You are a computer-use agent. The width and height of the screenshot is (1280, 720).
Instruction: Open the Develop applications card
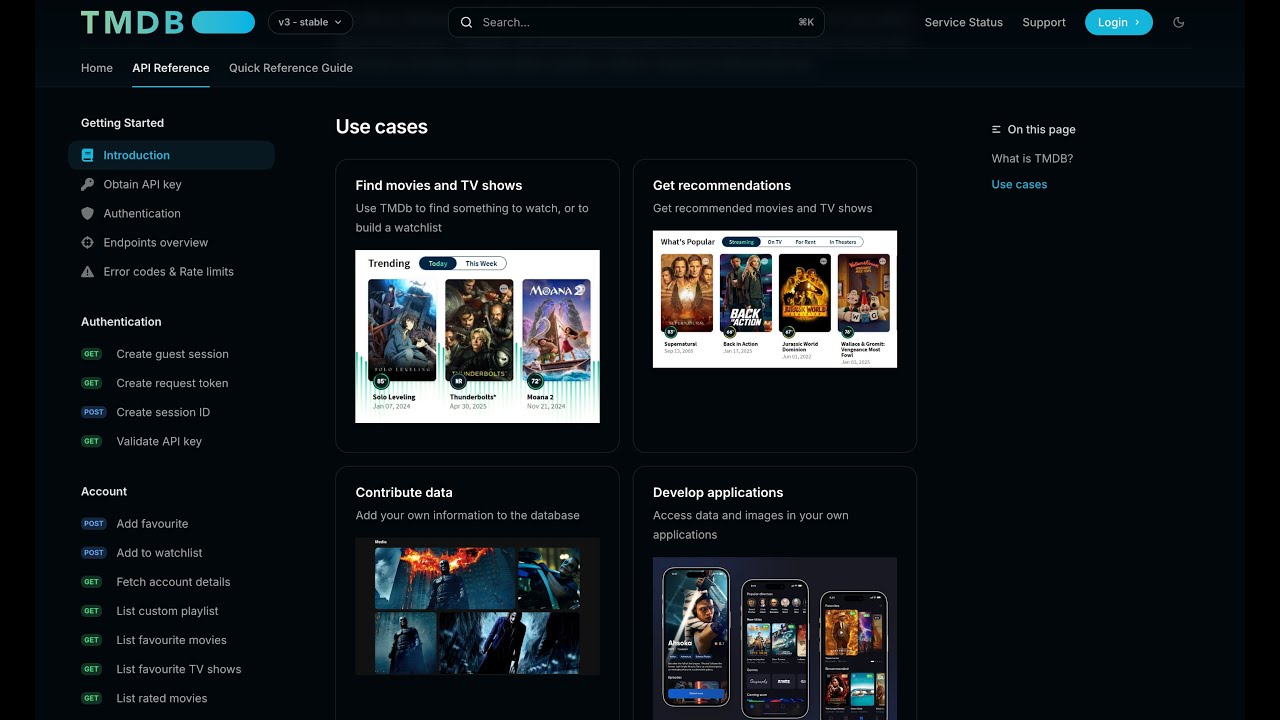tap(775, 593)
